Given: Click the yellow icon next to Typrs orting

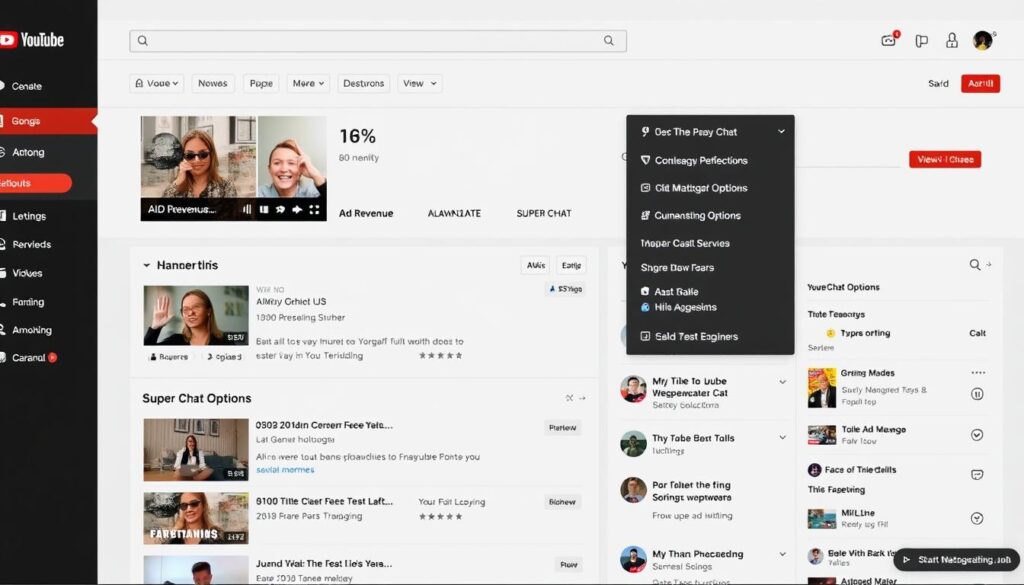Looking at the screenshot, I should 831,333.
